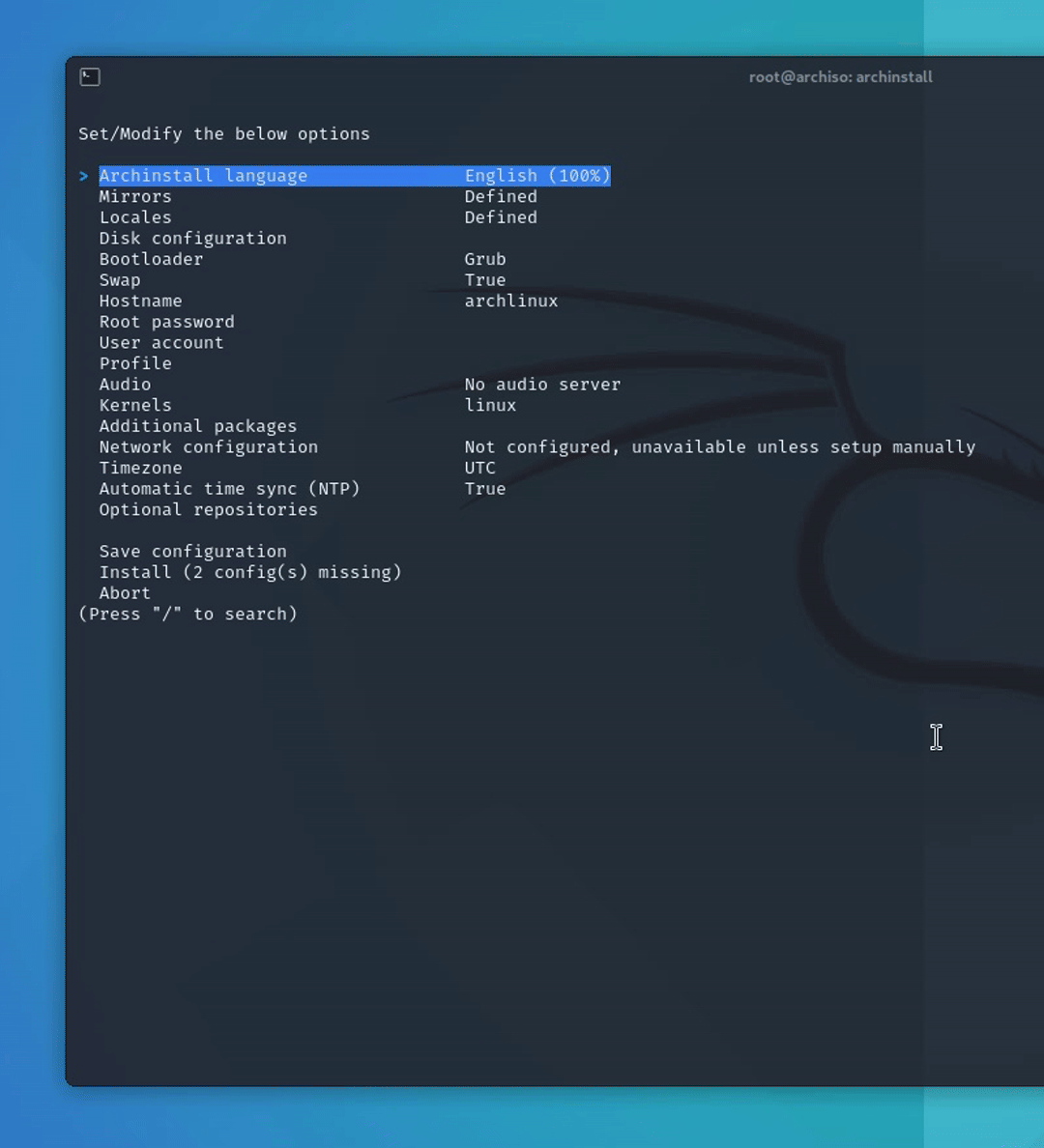Click Install (2 configs missing)
Image resolution: width=1044 pixels, height=1148 pixels.
point(250,572)
